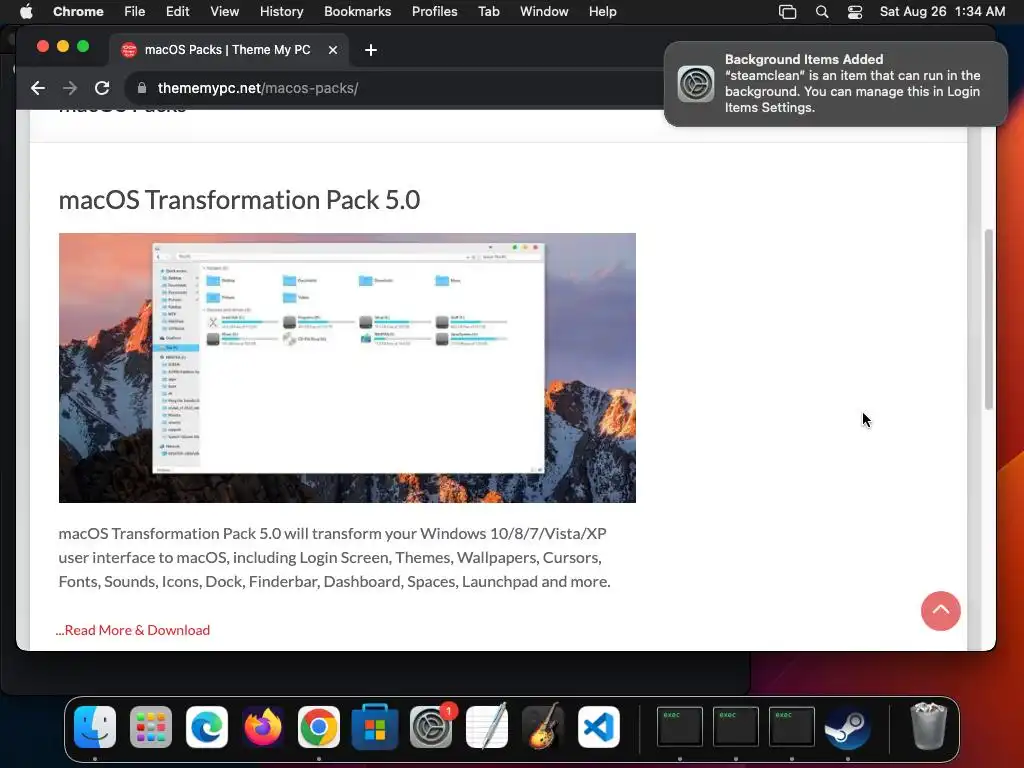Open Spotlight search in menu bar
Screen dimensions: 1024x768
click(x=822, y=12)
